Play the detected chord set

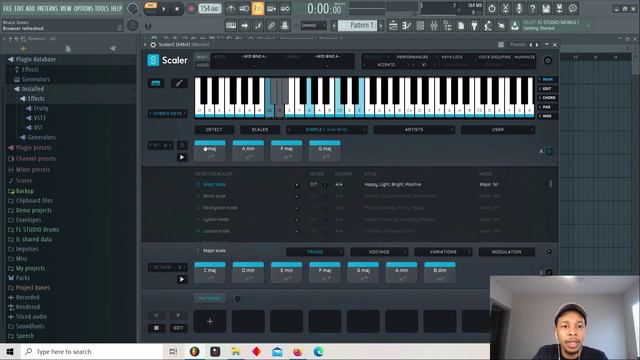click(182, 157)
